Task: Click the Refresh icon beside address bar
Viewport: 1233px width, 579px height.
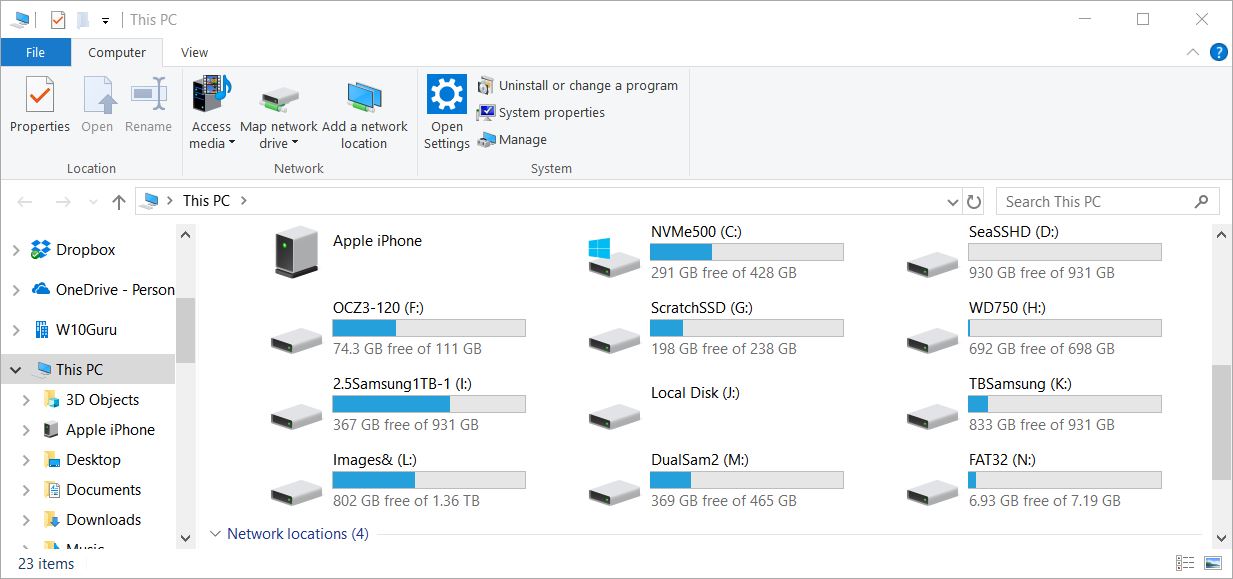Action: pos(974,201)
